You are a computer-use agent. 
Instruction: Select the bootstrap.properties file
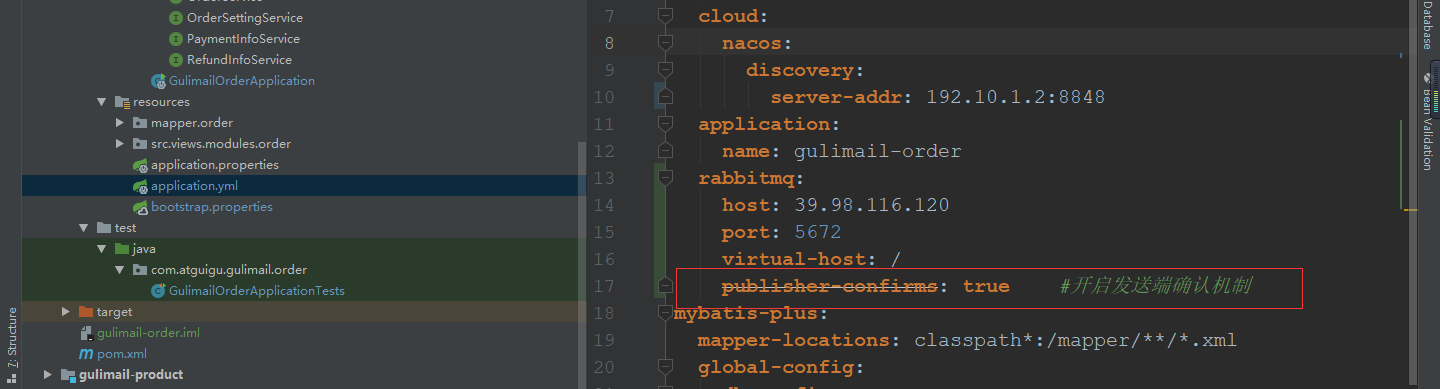point(212,207)
